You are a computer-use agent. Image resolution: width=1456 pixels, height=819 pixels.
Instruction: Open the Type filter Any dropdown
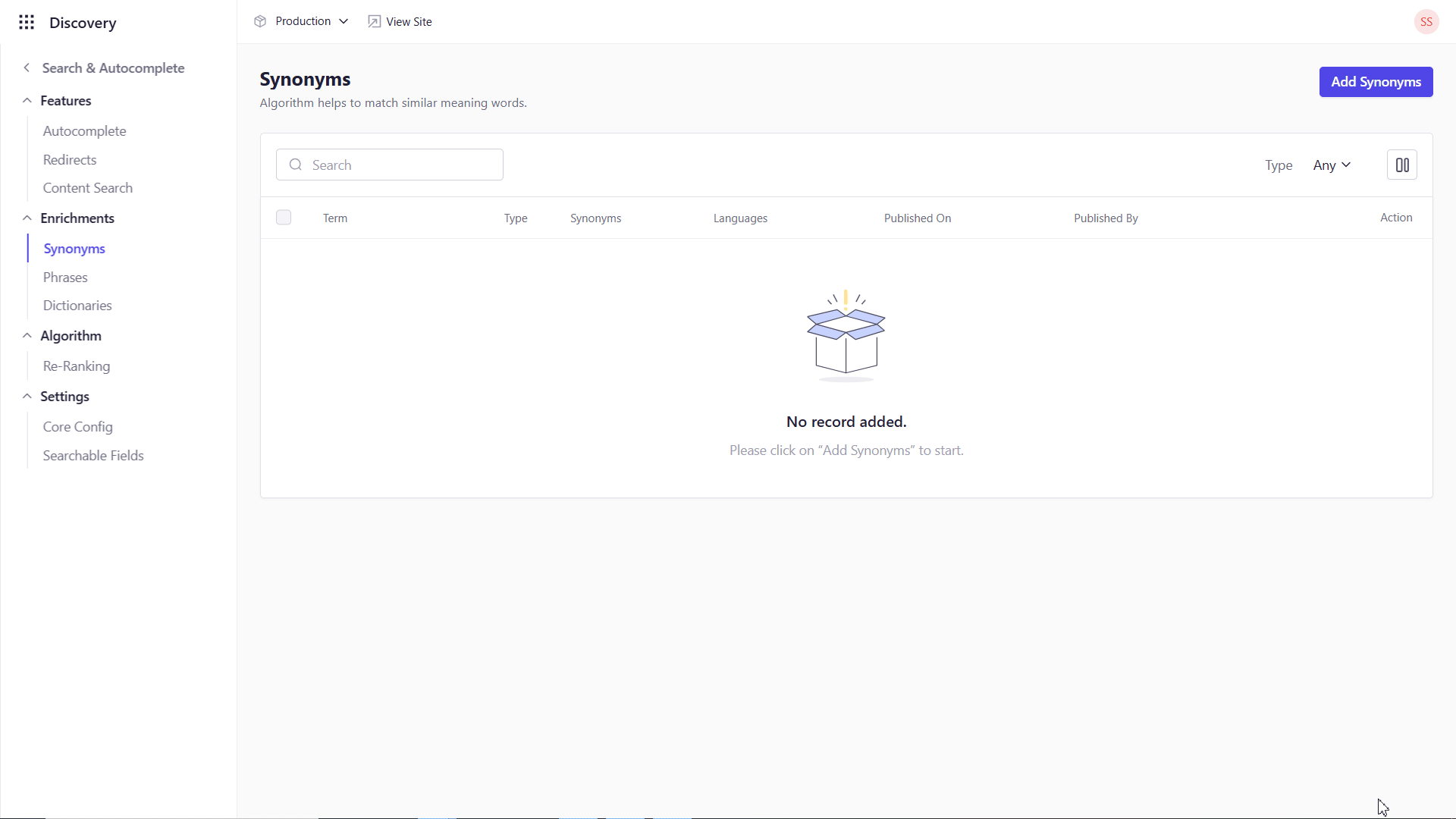[x=1332, y=165]
